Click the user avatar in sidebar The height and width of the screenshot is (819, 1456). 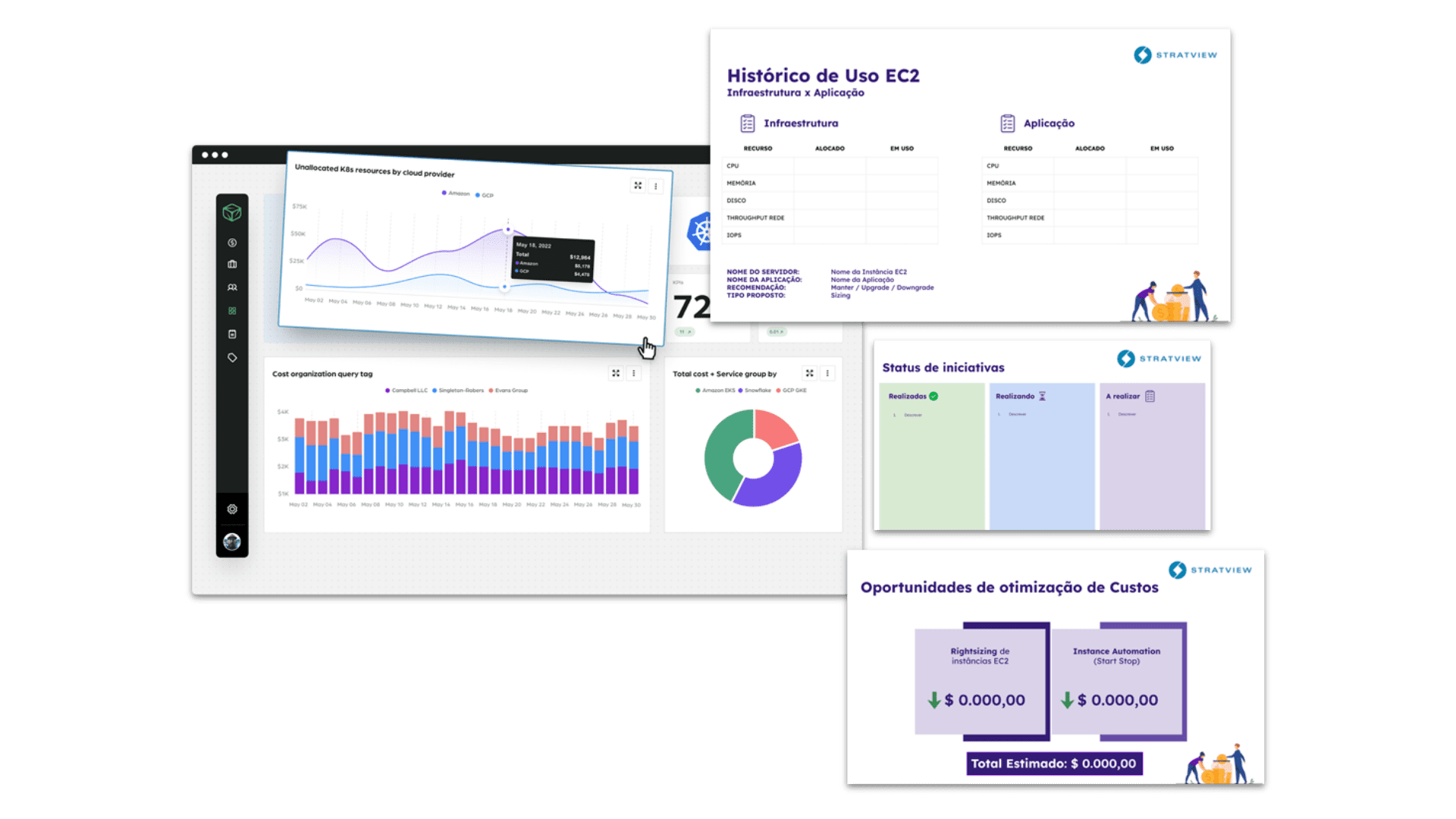pyautogui.click(x=232, y=541)
